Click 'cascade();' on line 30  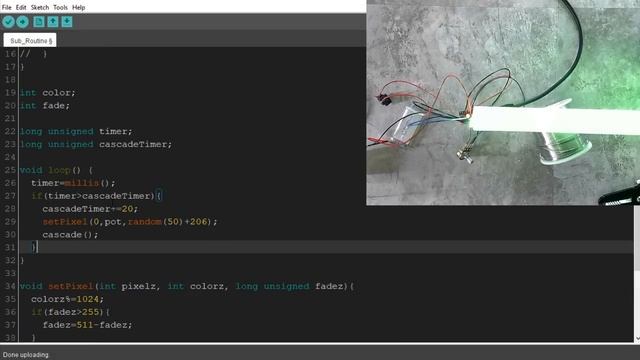pos(70,235)
